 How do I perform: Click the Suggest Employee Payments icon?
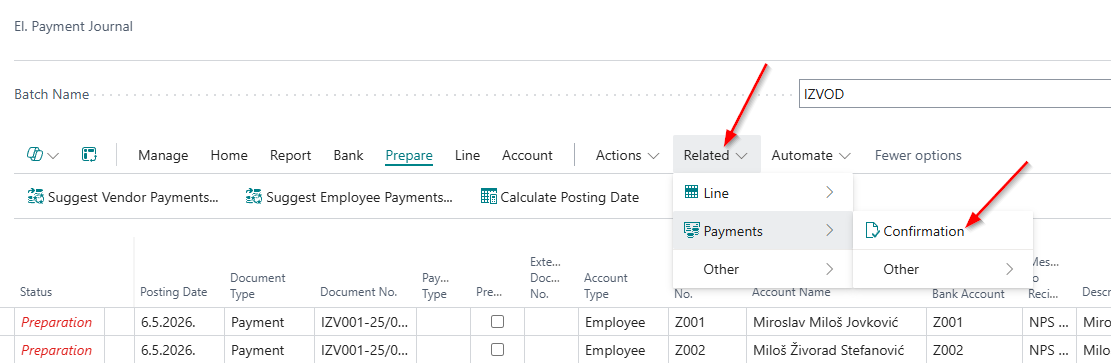[254, 197]
